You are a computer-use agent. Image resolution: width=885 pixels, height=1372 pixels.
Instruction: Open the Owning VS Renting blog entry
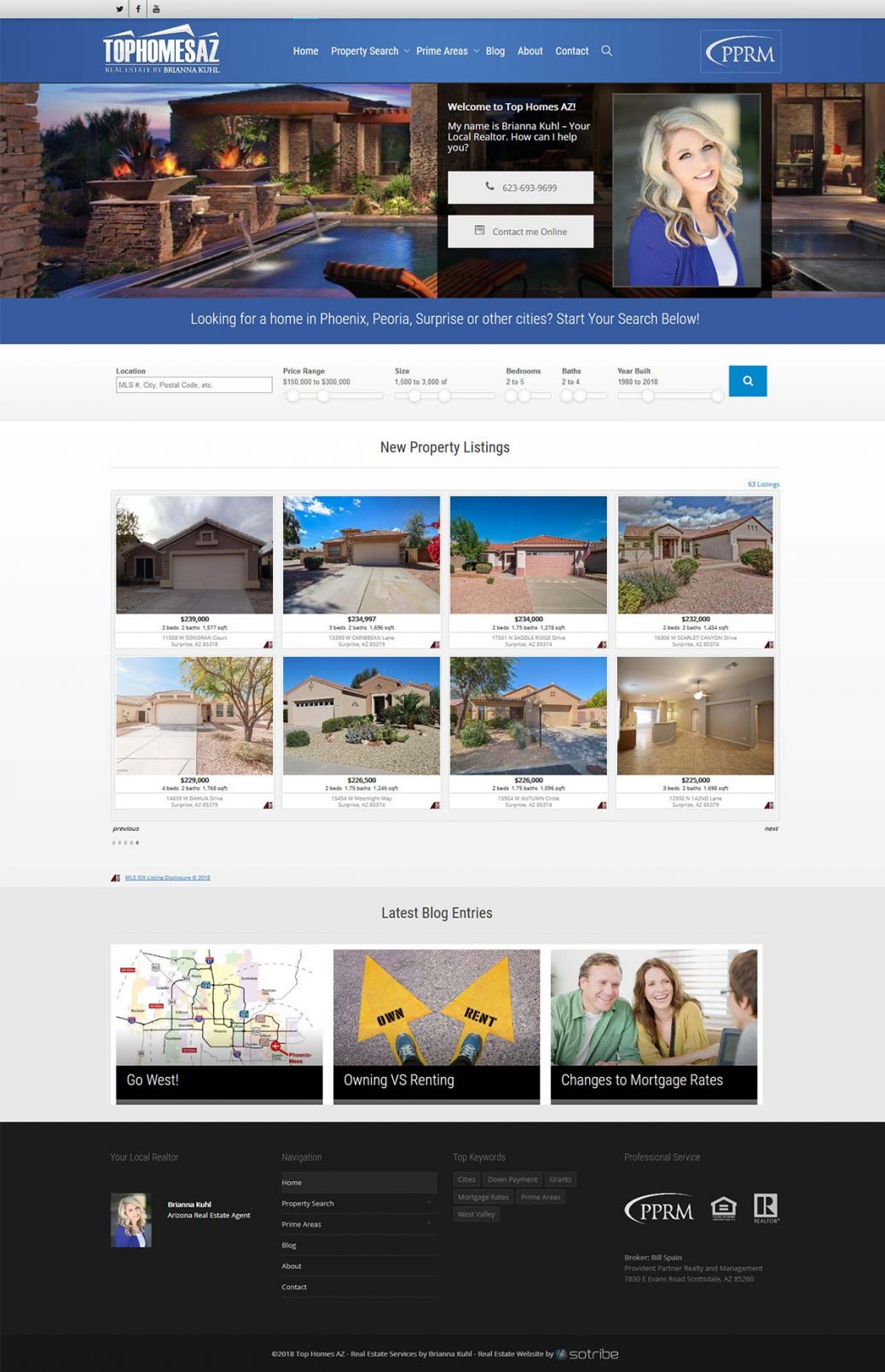coord(437,1026)
